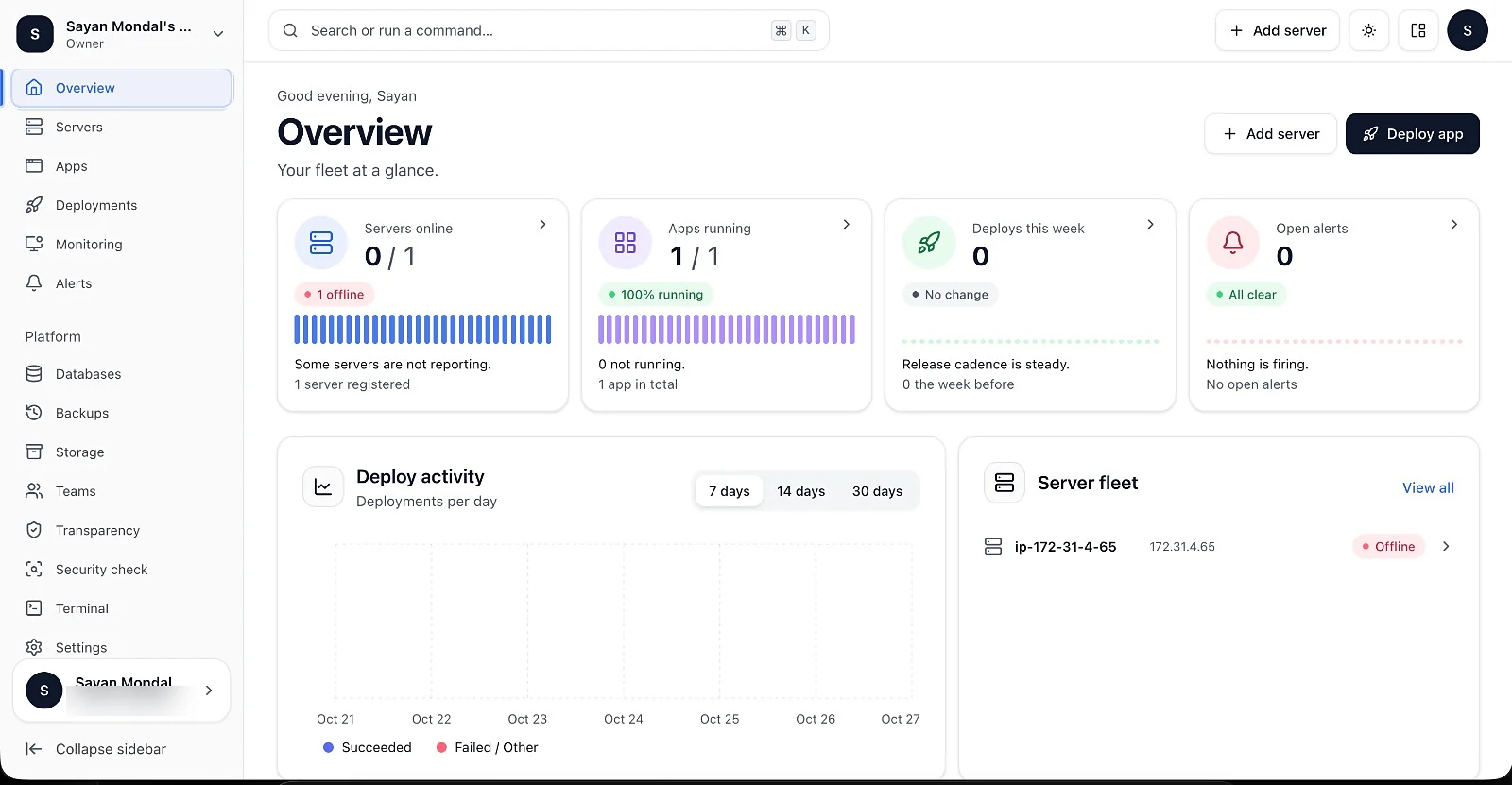Expand the ip-172-31-4-65 server row chevron
The width and height of the screenshot is (1512, 785).
tap(1446, 546)
